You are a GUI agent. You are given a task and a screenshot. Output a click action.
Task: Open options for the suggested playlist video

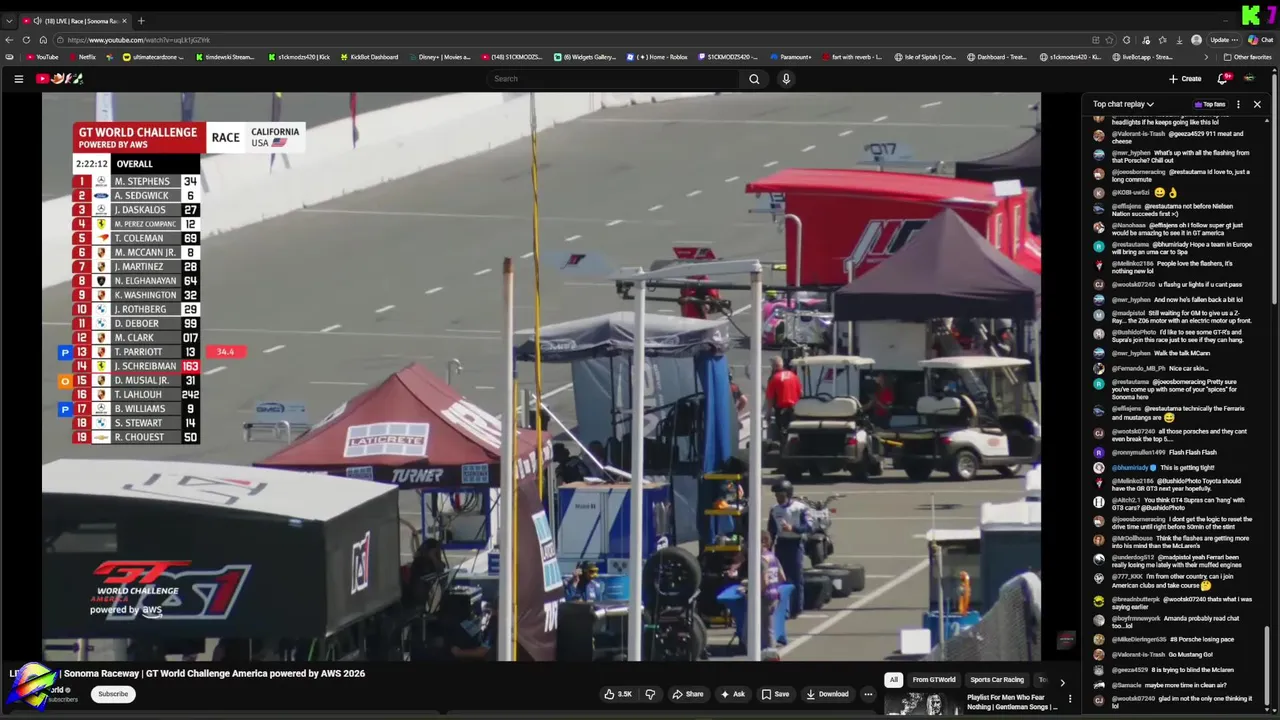coord(1070,699)
